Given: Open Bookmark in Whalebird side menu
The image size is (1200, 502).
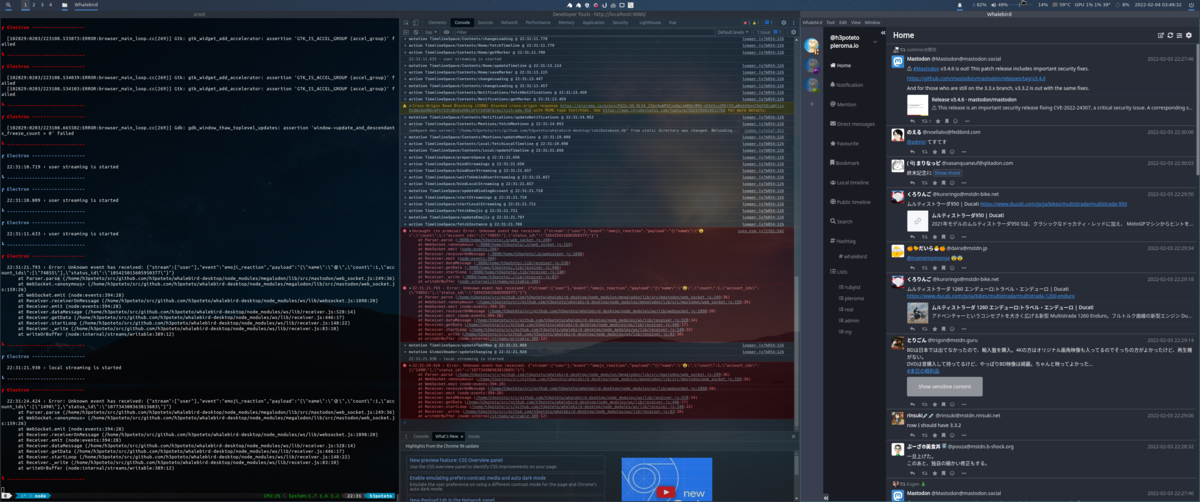Looking at the screenshot, I should tap(844, 162).
